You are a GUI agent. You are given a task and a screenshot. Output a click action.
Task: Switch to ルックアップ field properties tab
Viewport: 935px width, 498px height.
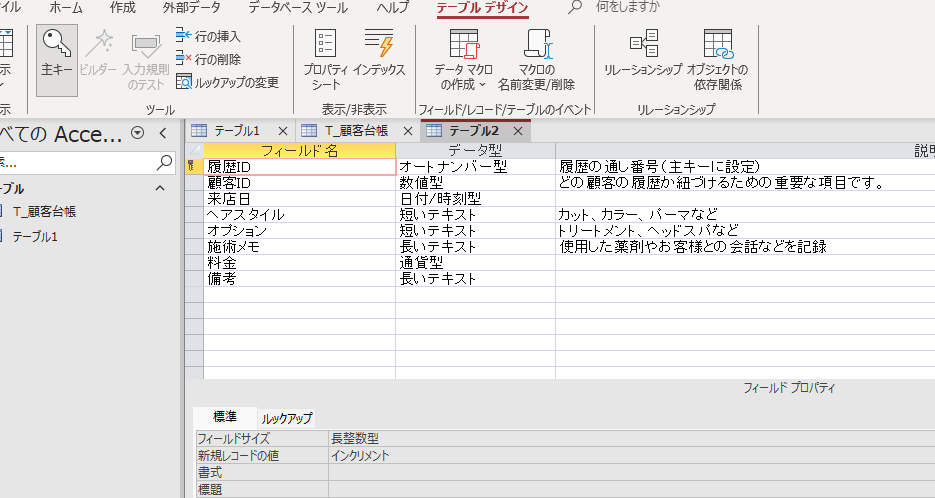pos(287,418)
